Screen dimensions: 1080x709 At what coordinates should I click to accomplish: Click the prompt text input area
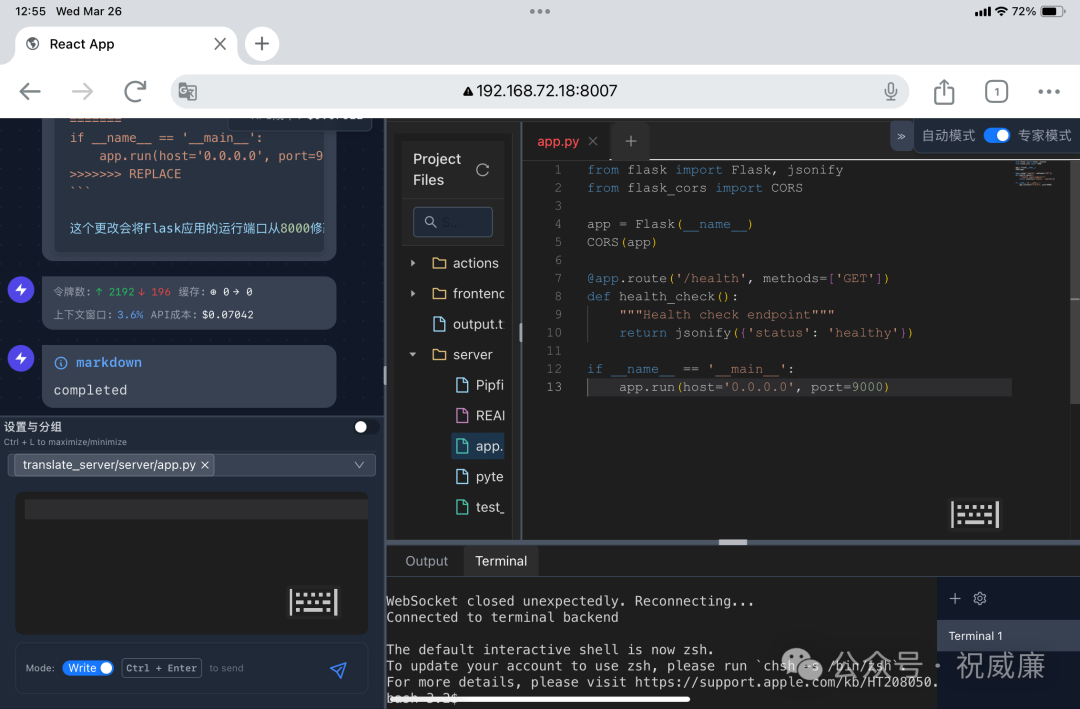(x=191, y=563)
